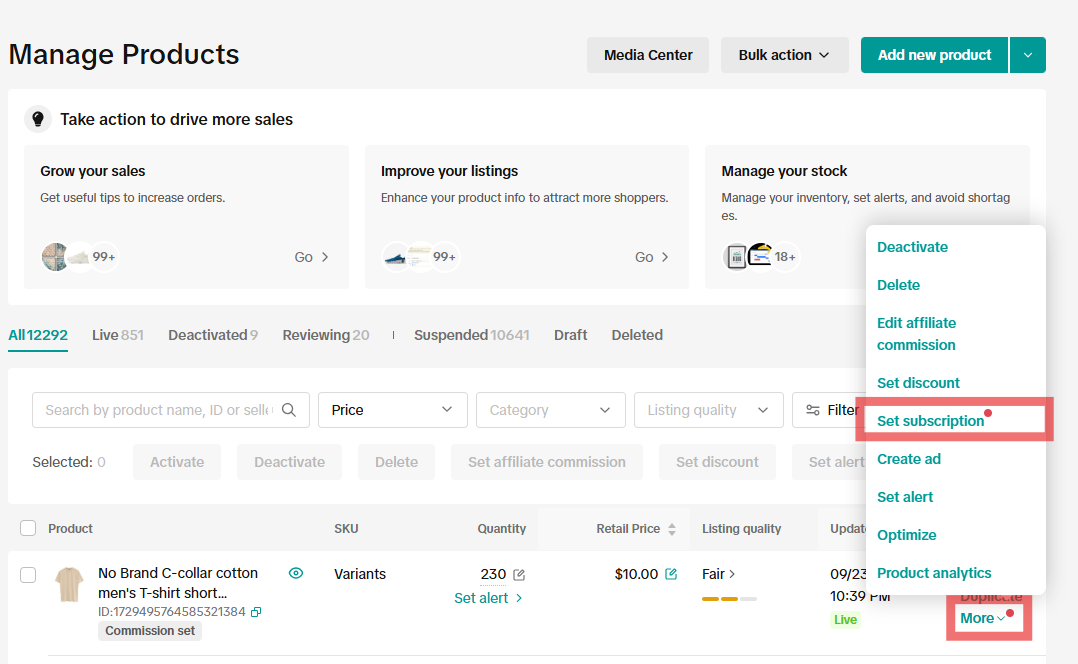
Task: Click the product search input field
Action: (158, 410)
